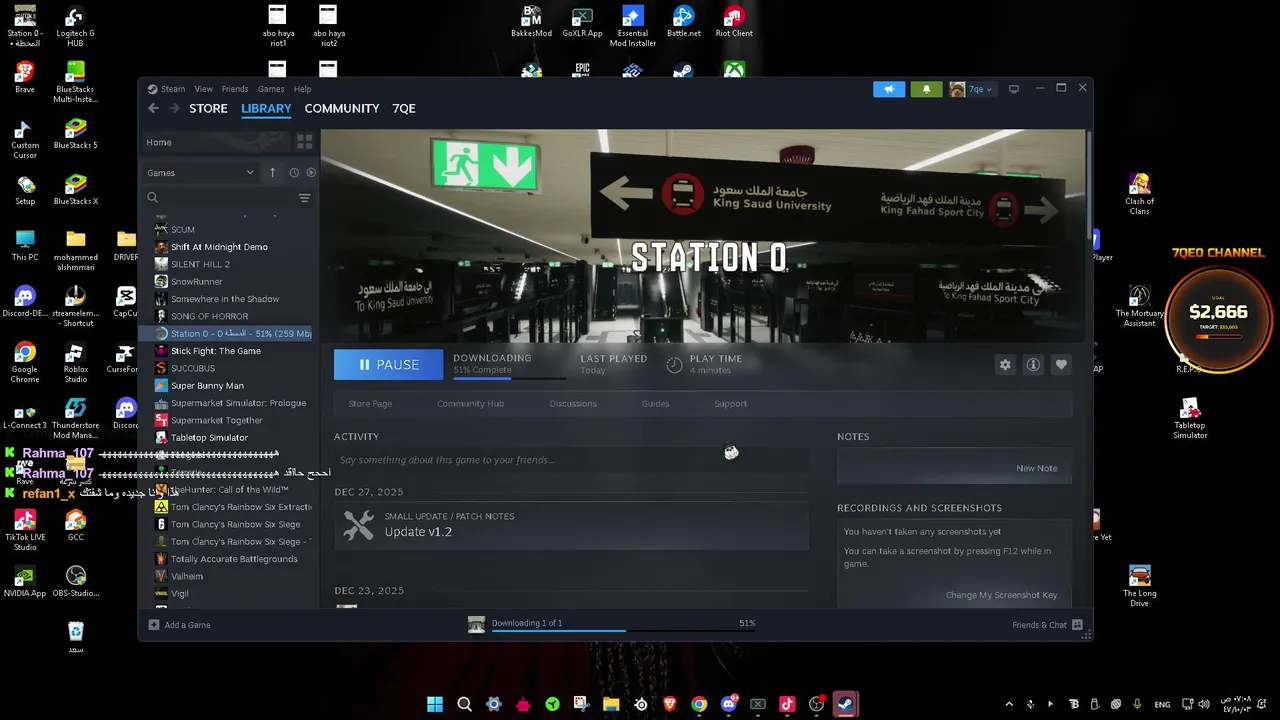Viewport: 1280px width, 720px height.
Task: Open the Station 0 Store Page link
Action: [370, 404]
